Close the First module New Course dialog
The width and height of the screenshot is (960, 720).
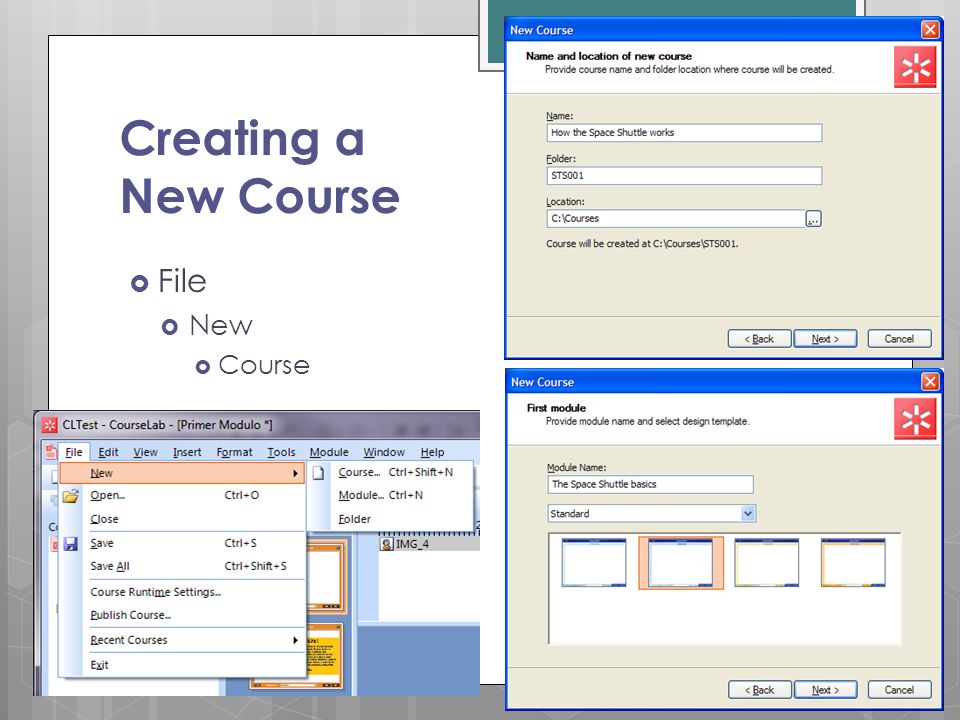[930, 381]
